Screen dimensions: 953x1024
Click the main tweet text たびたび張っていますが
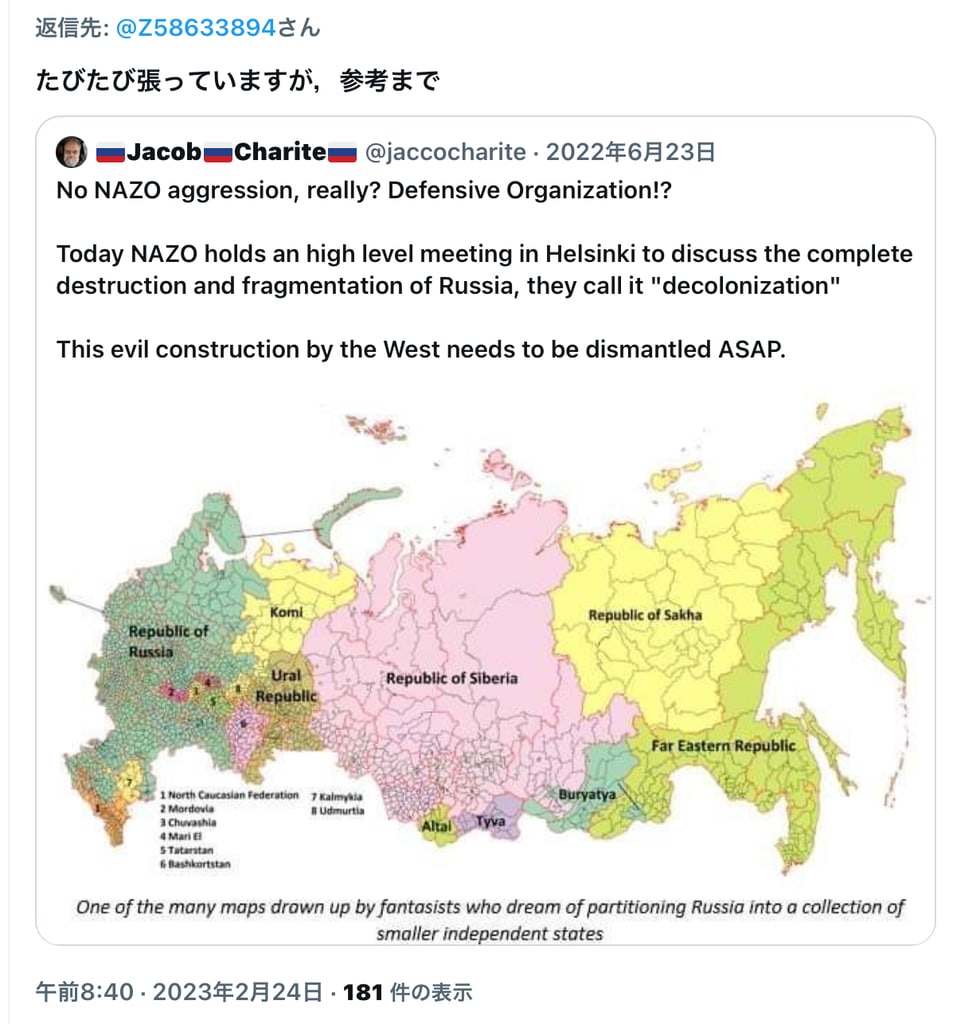pyautogui.click(x=238, y=80)
